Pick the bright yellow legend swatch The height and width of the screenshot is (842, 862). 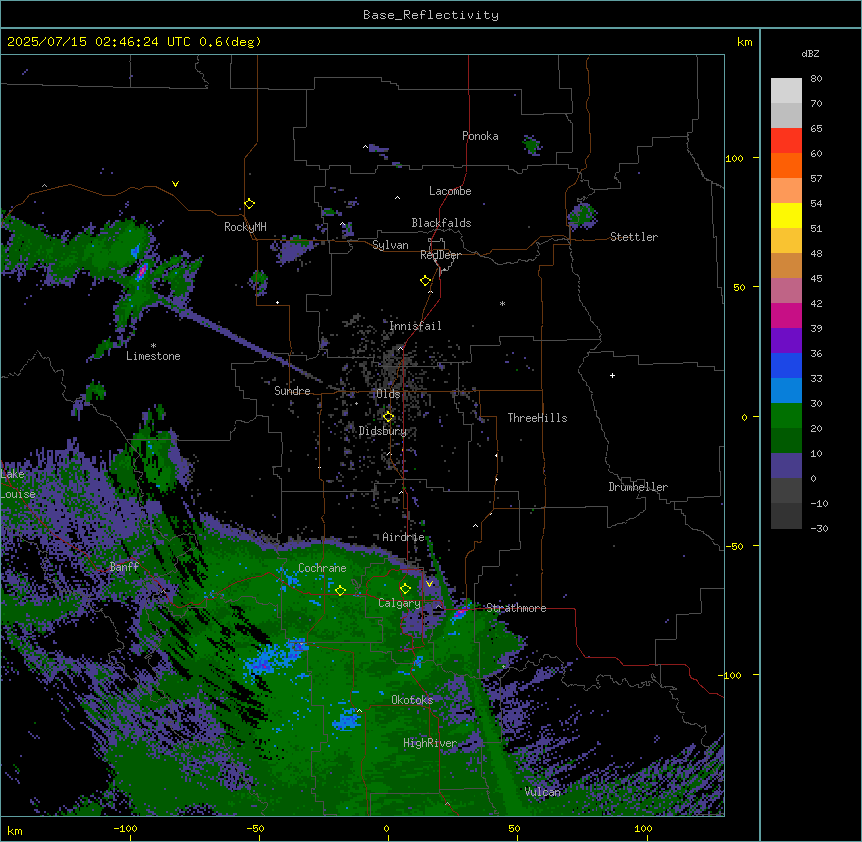point(786,215)
